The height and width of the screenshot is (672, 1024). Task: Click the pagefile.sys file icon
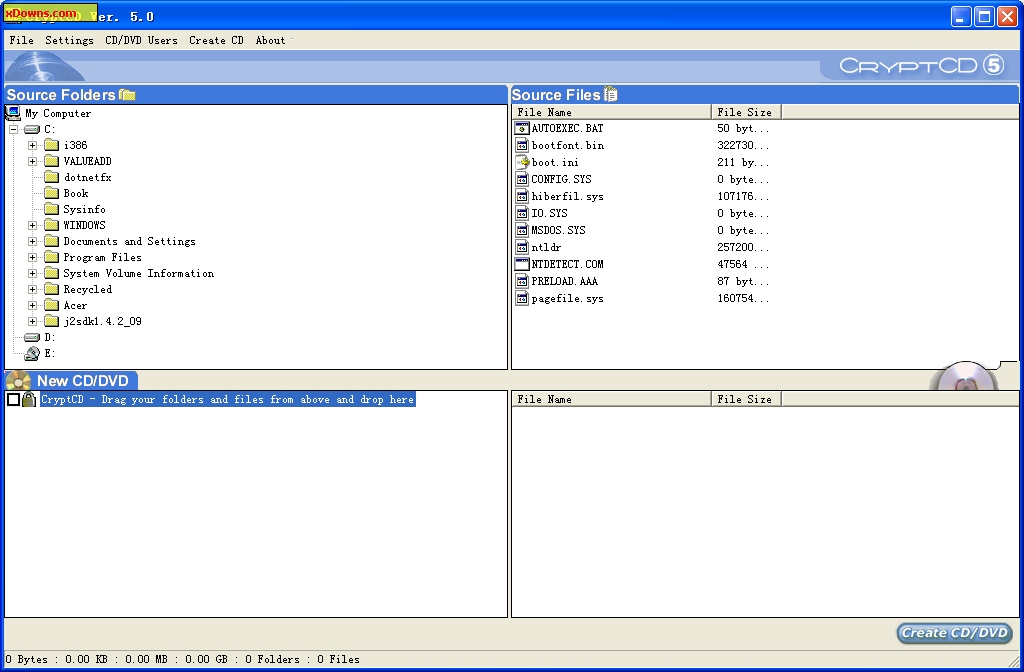pos(522,298)
